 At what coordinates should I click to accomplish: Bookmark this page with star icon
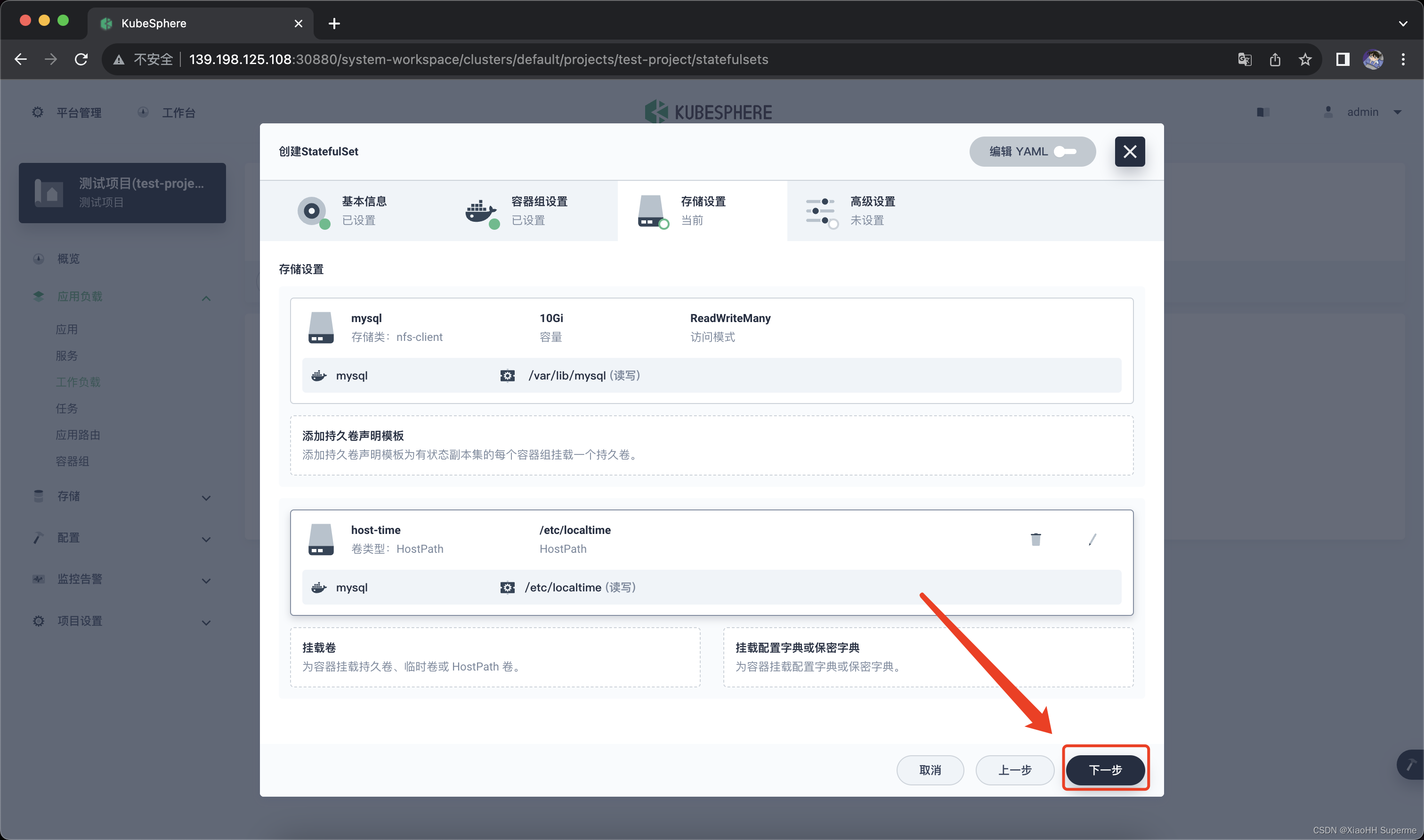(x=1305, y=59)
